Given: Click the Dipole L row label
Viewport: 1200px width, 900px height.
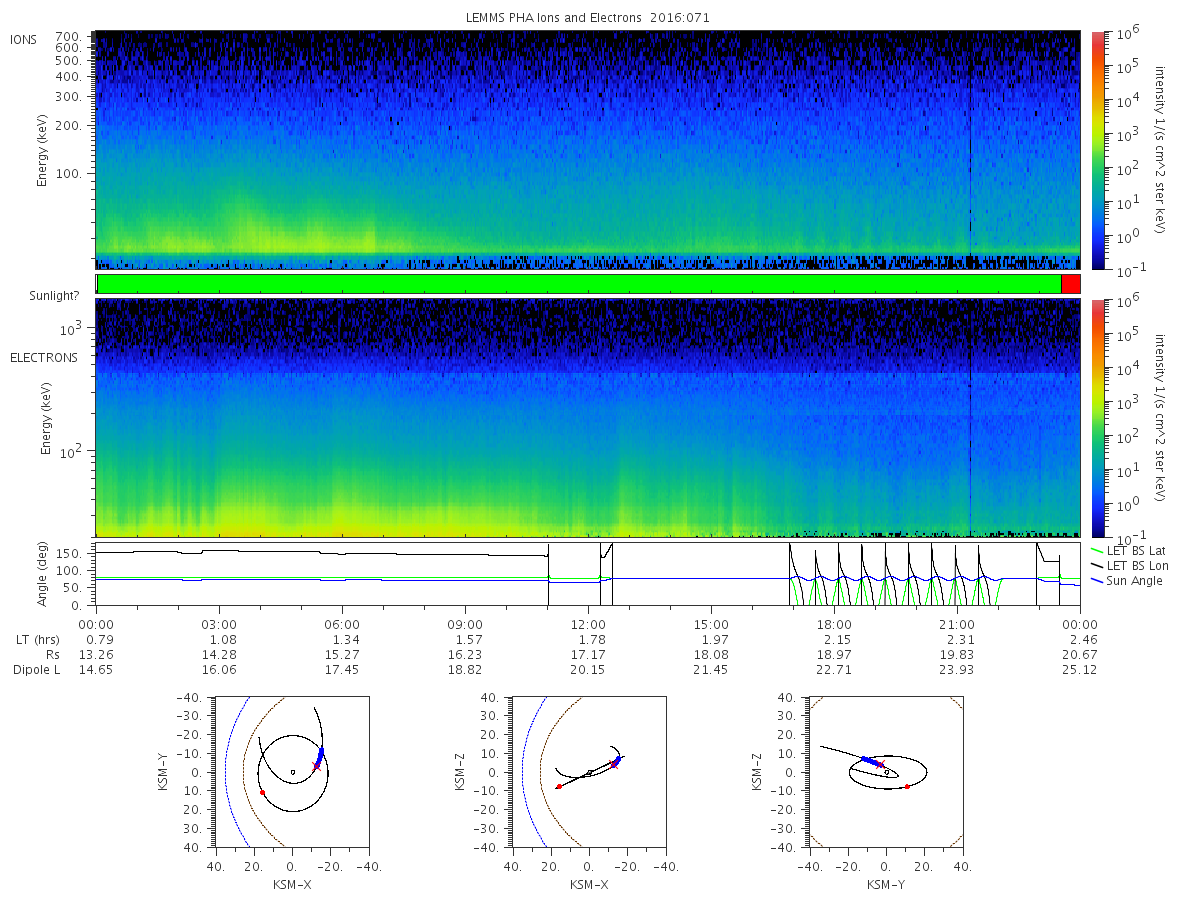Looking at the screenshot, I should tap(36, 669).
